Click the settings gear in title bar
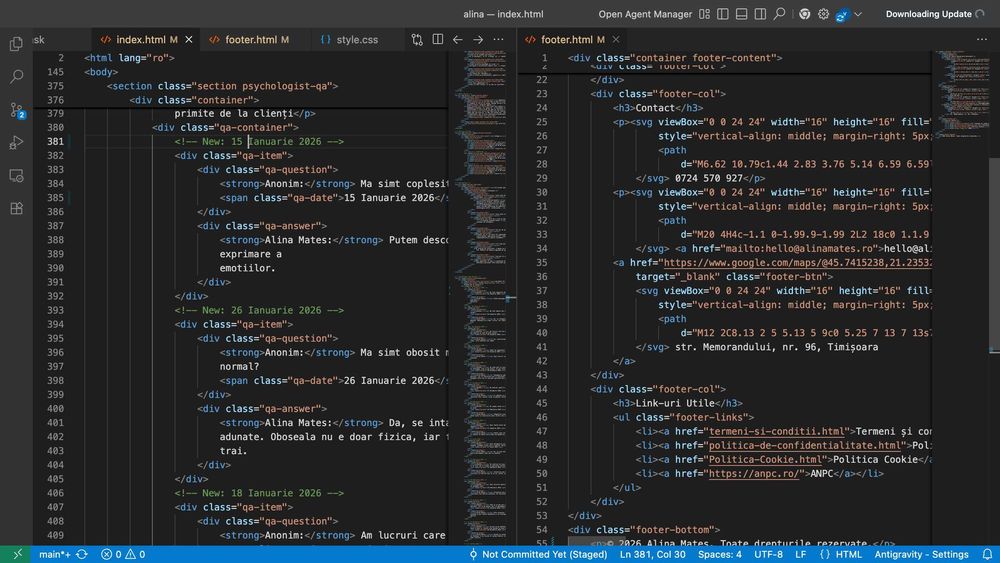Viewport: 1000px width, 563px height. click(824, 14)
